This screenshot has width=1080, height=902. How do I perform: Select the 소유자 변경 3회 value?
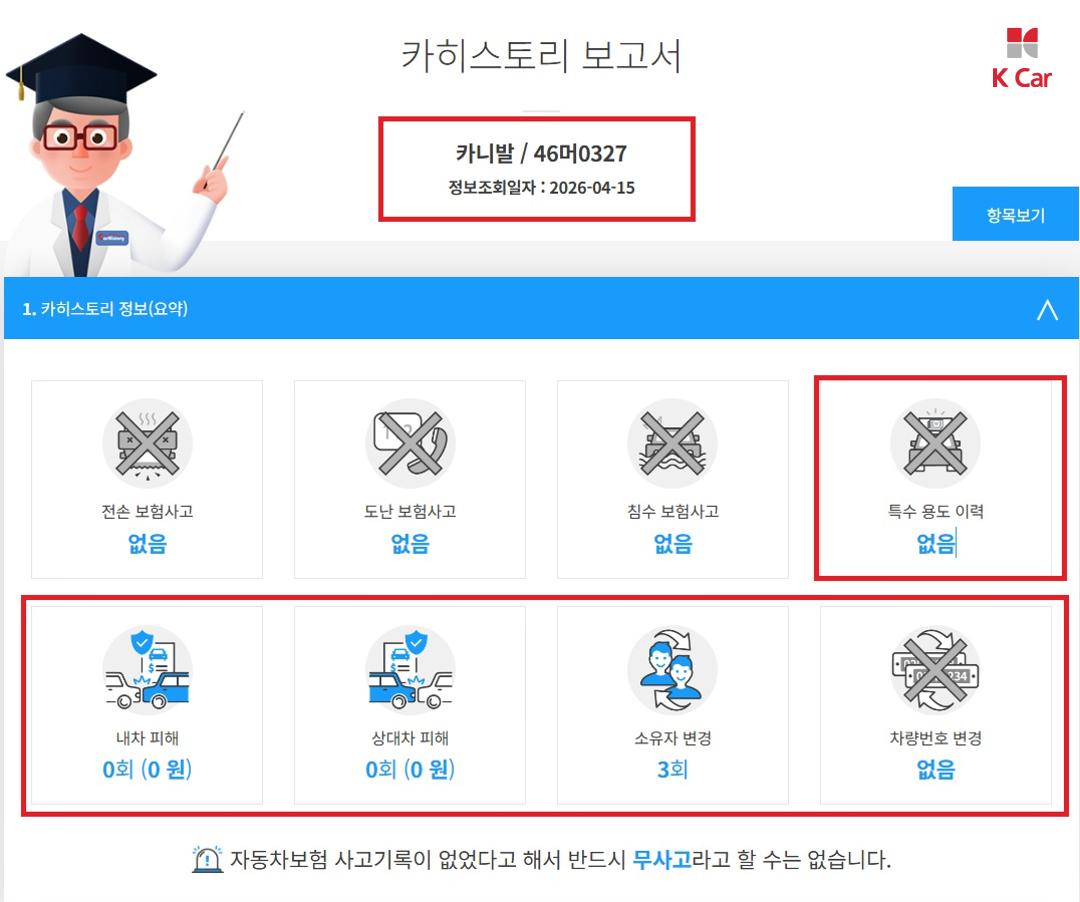672,769
